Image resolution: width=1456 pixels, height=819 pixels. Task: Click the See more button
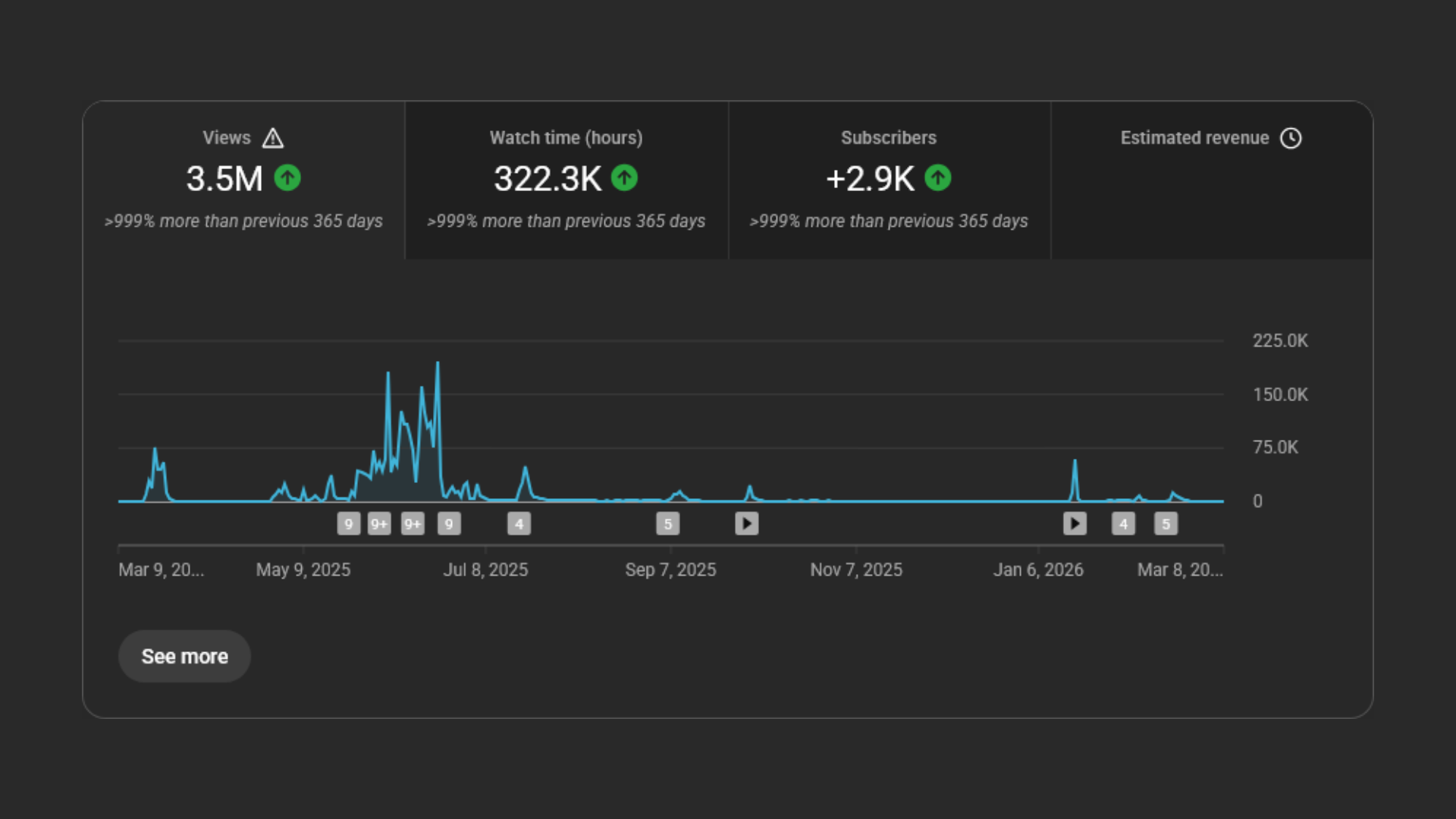click(x=184, y=656)
